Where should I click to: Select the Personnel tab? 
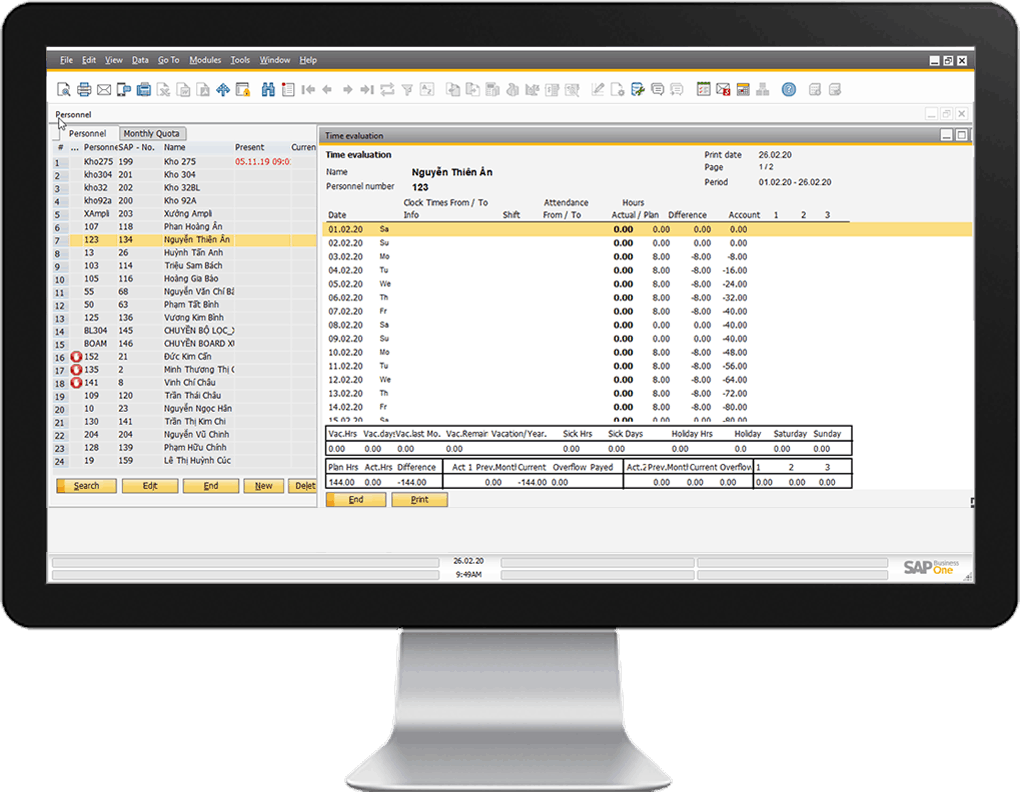(87, 133)
